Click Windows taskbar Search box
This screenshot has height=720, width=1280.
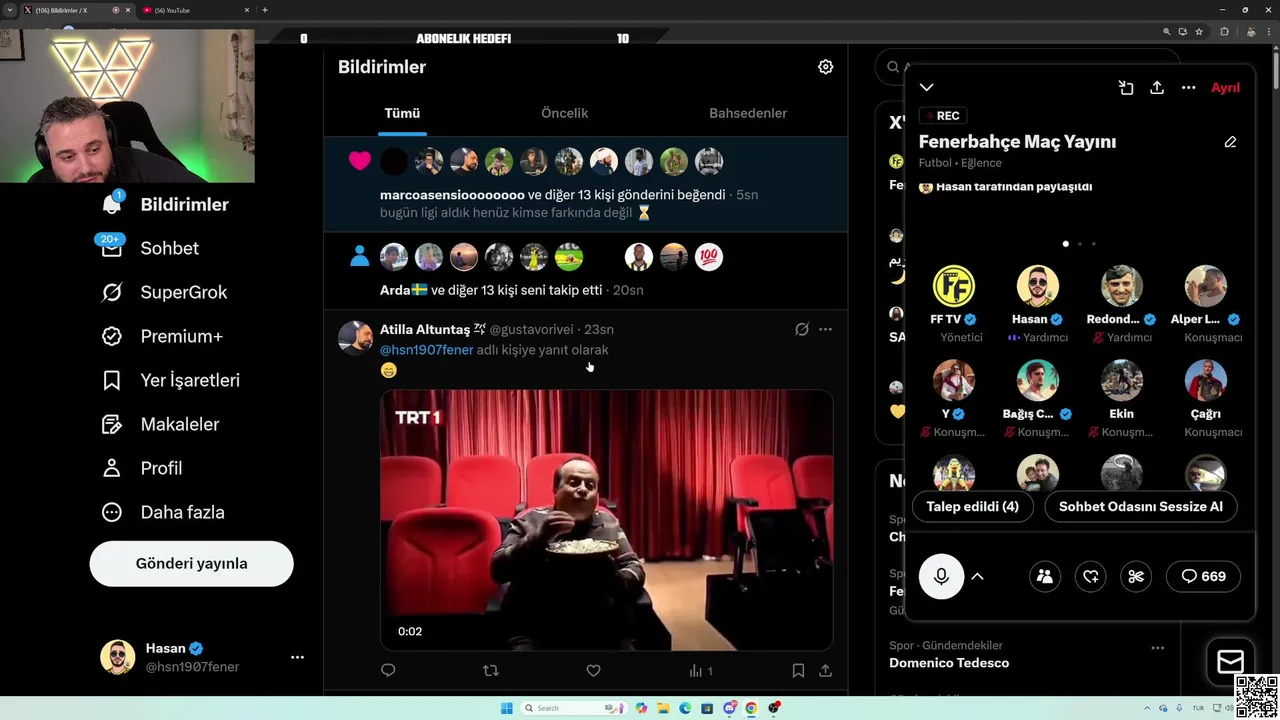tap(575, 708)
